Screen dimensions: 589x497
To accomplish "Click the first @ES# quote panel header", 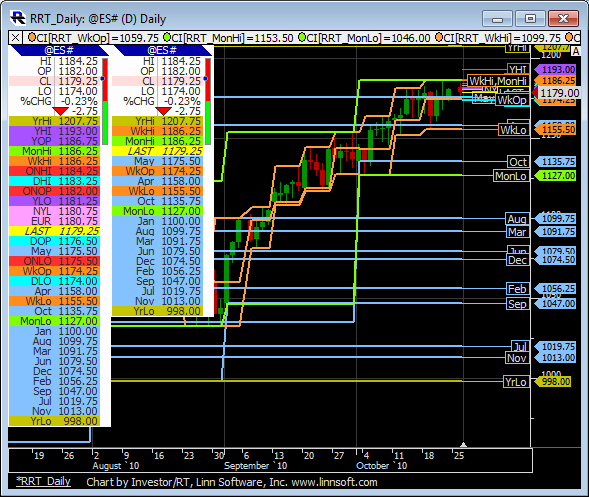I will [x=59, y=50].
